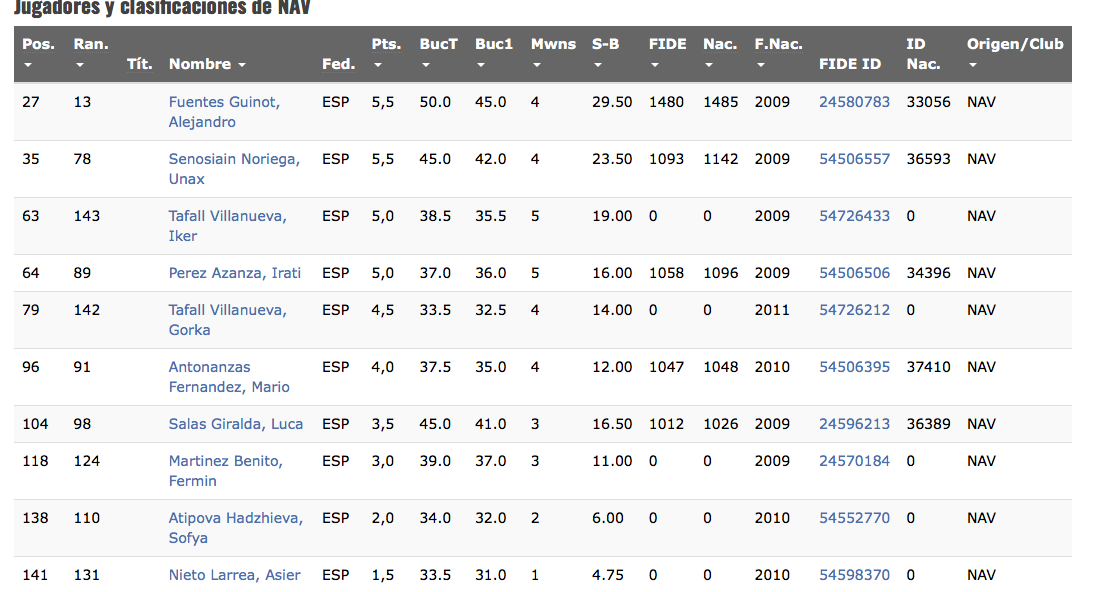The height and width of the screenshot is (592, 1100).
Task: Click the FIDE ID column header
Action: point(849,64)
